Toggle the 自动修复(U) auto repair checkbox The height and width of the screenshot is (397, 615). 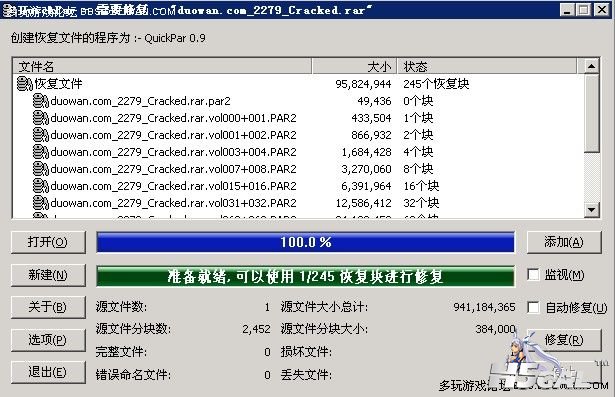(533, 307)
